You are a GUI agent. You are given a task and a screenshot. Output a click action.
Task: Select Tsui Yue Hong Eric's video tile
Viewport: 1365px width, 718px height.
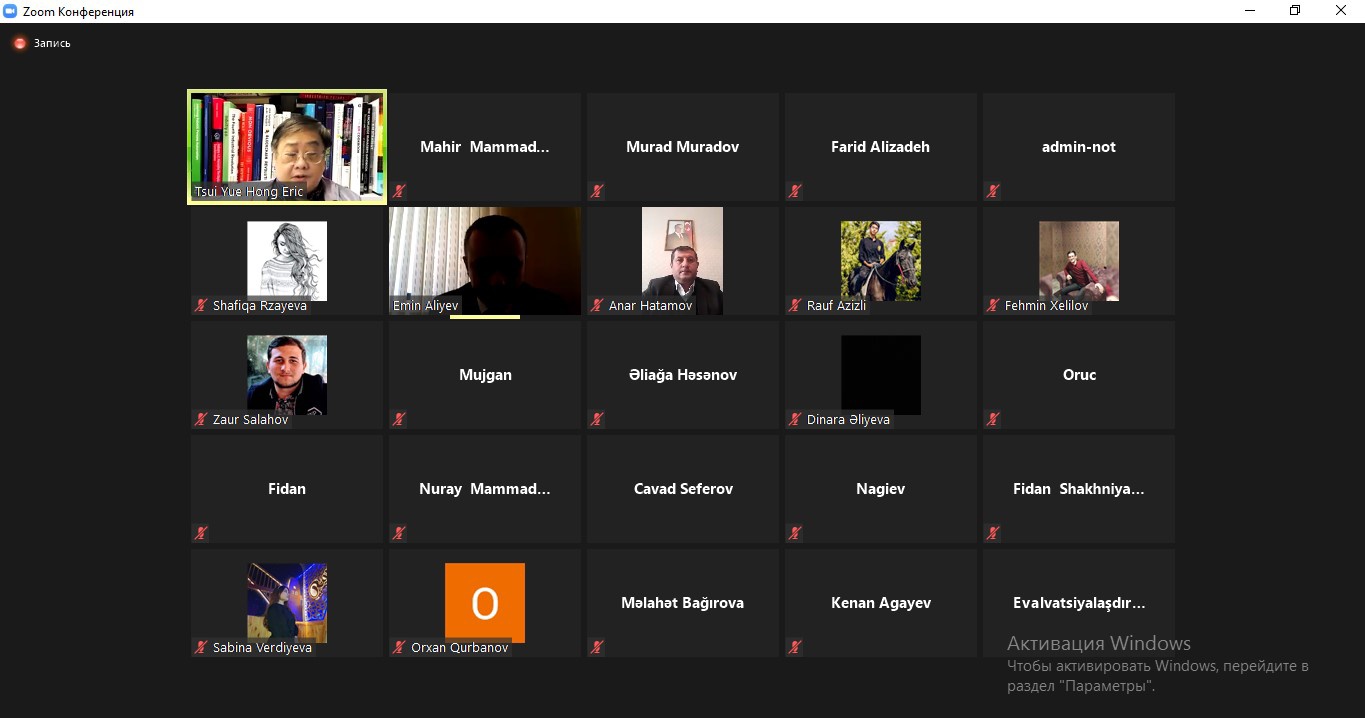click(x=287, y=146)
